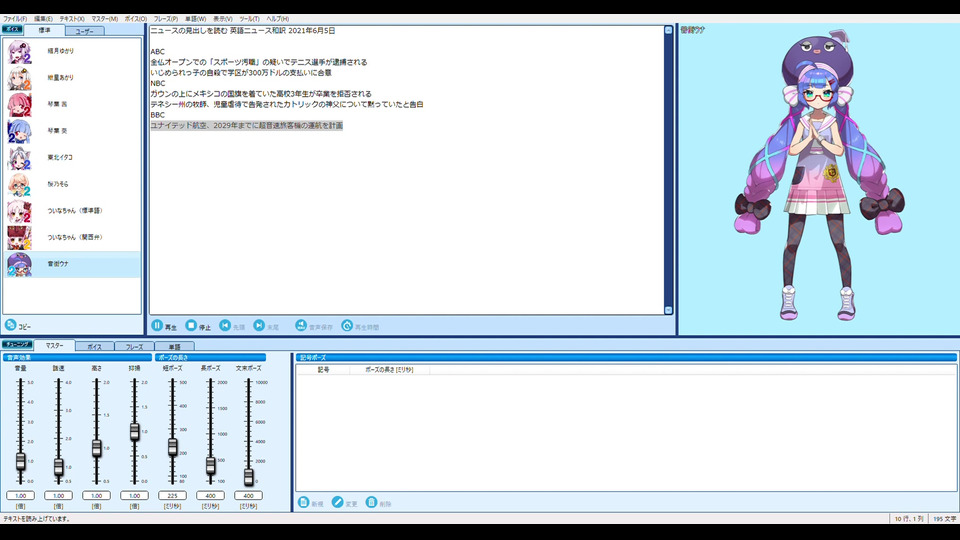Click the text editor scrollbar up arrow
The width and height of the screenshot is (960, 540).
[668, 30]
